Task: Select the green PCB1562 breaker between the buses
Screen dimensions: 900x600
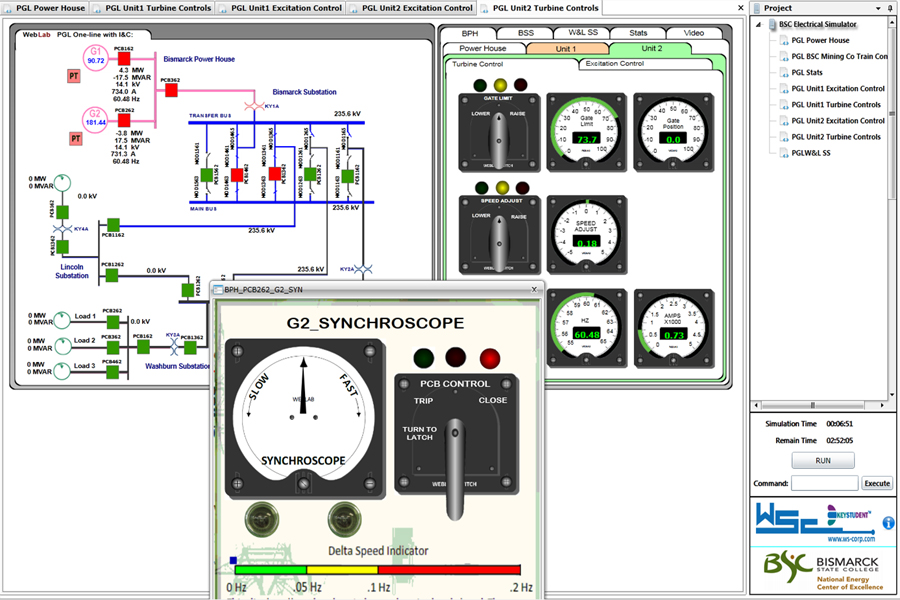Action: point(206,175)
